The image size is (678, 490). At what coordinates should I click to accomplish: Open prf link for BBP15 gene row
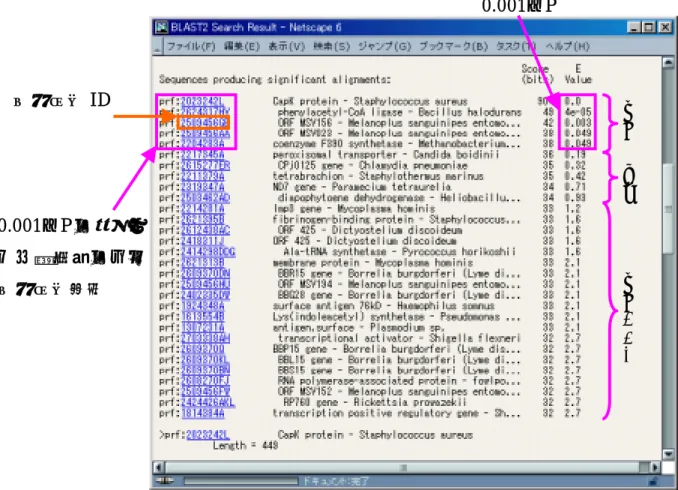tap(202, 349)
